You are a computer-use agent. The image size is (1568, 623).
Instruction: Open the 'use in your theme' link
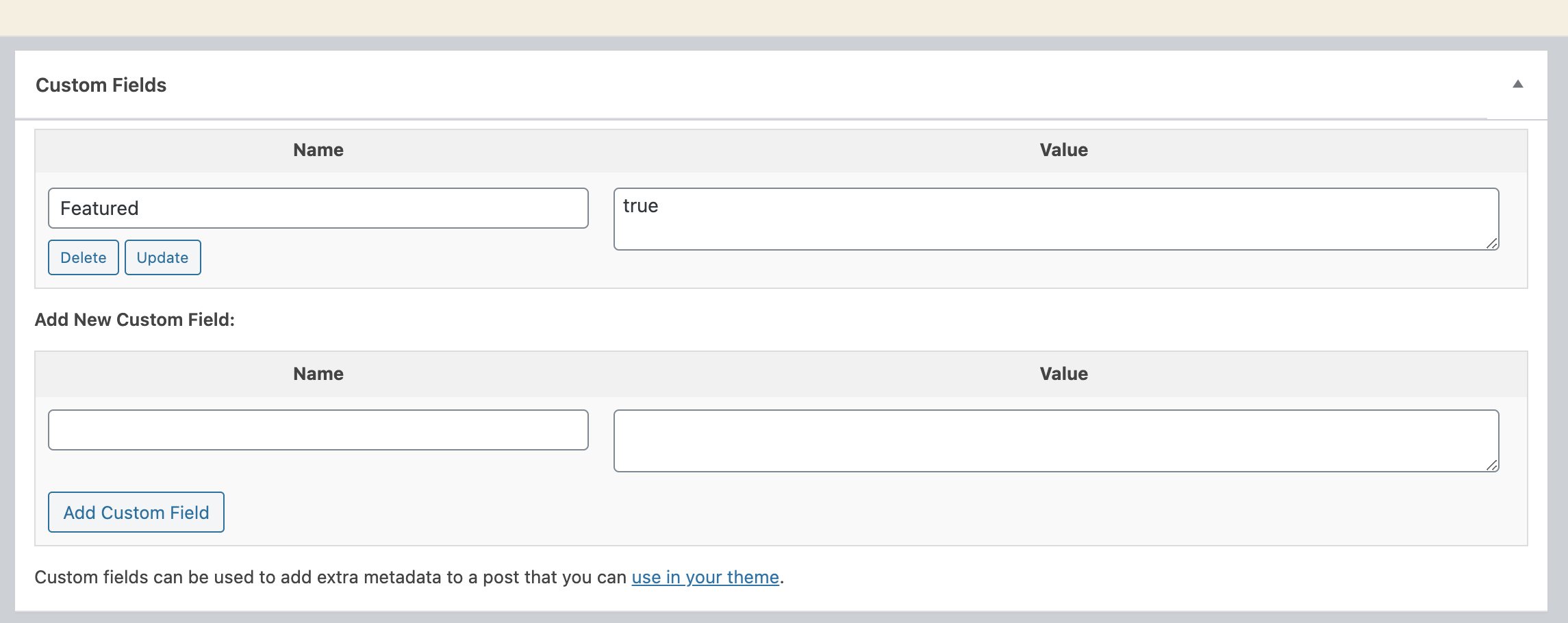click(705, 577)
